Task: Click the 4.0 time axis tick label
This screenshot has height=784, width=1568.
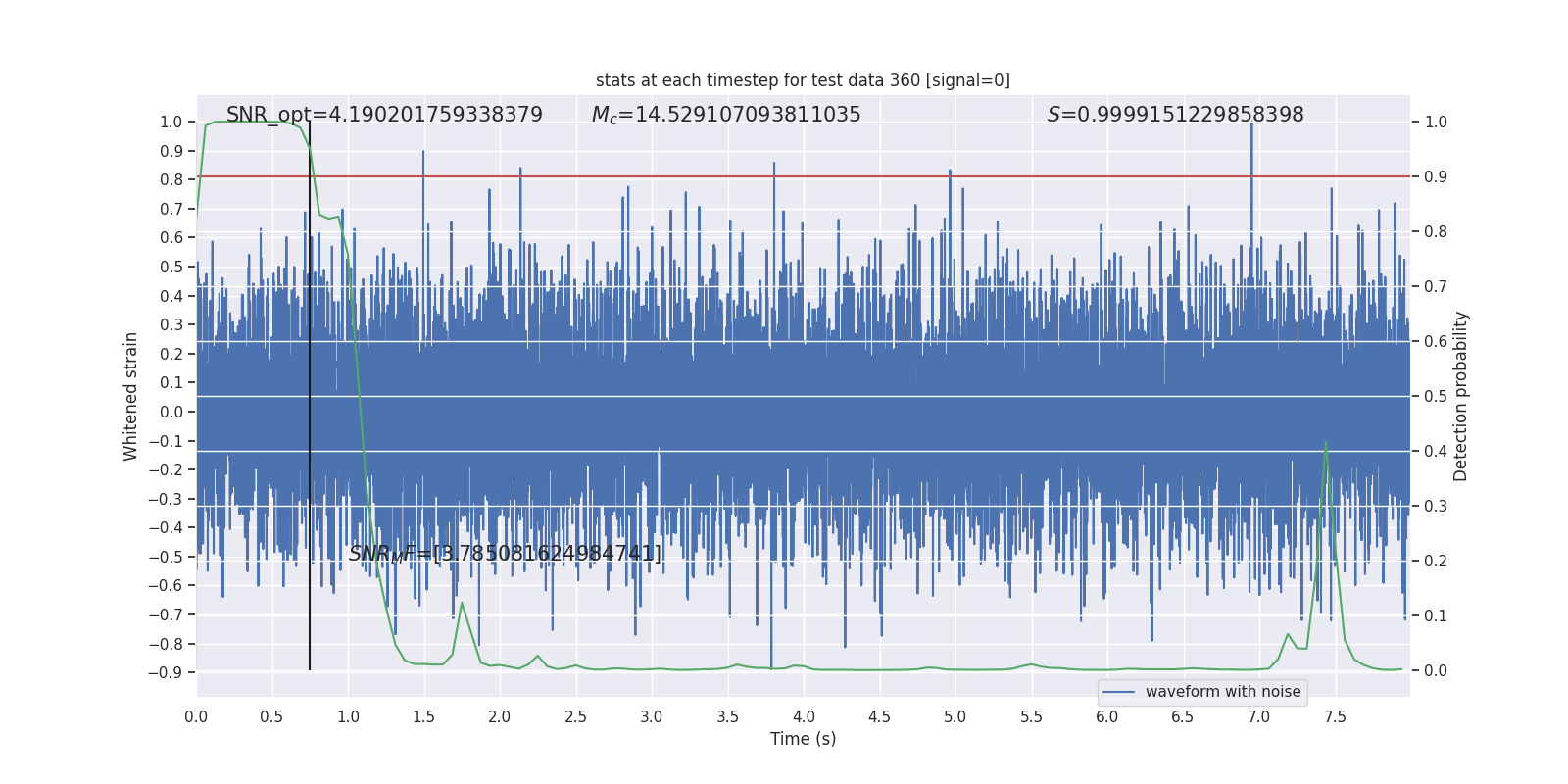Action: click(804, 717)
